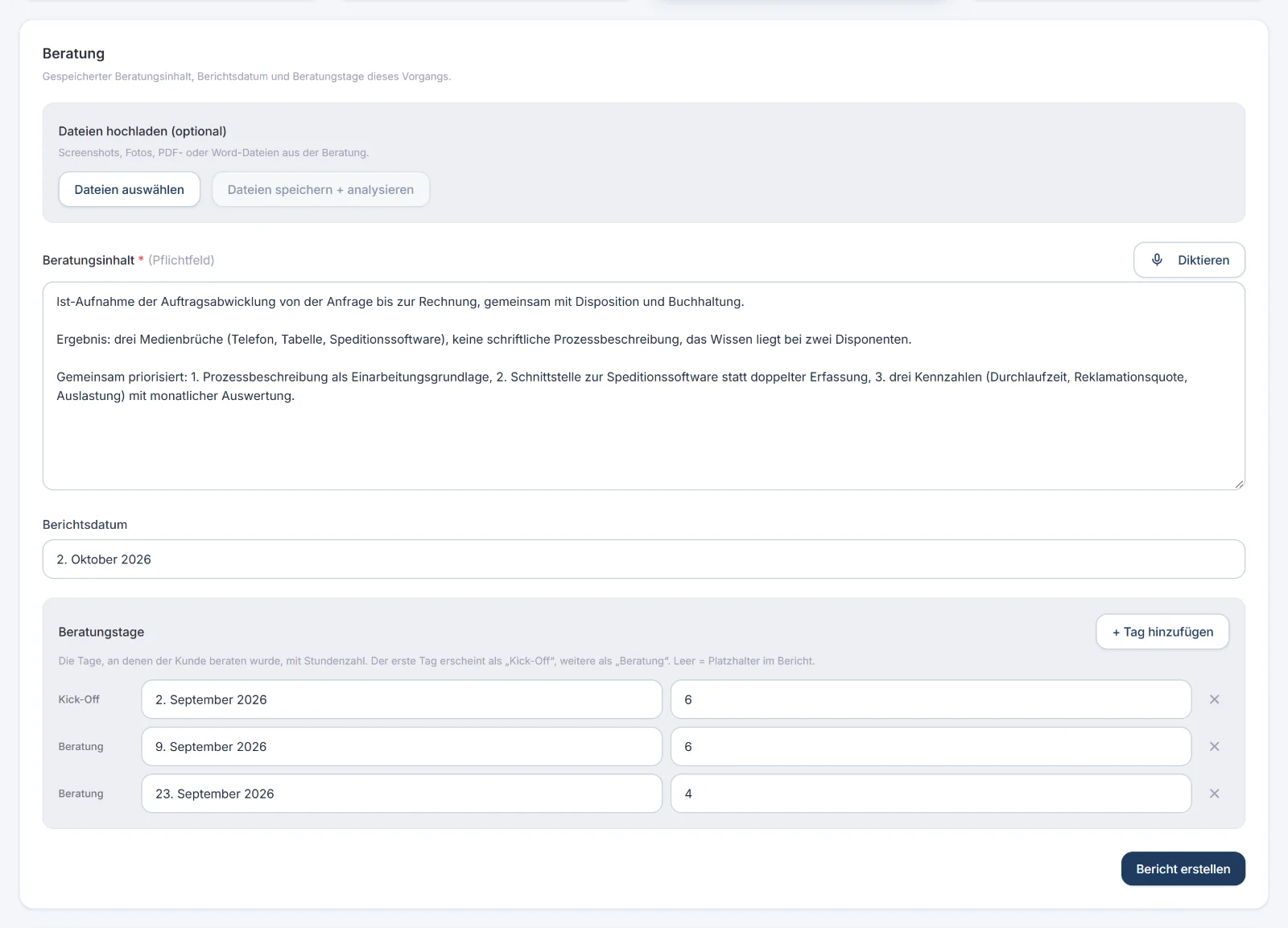Click the hours field showing 4
The image size is (1288, 928).
pos(931,794)
